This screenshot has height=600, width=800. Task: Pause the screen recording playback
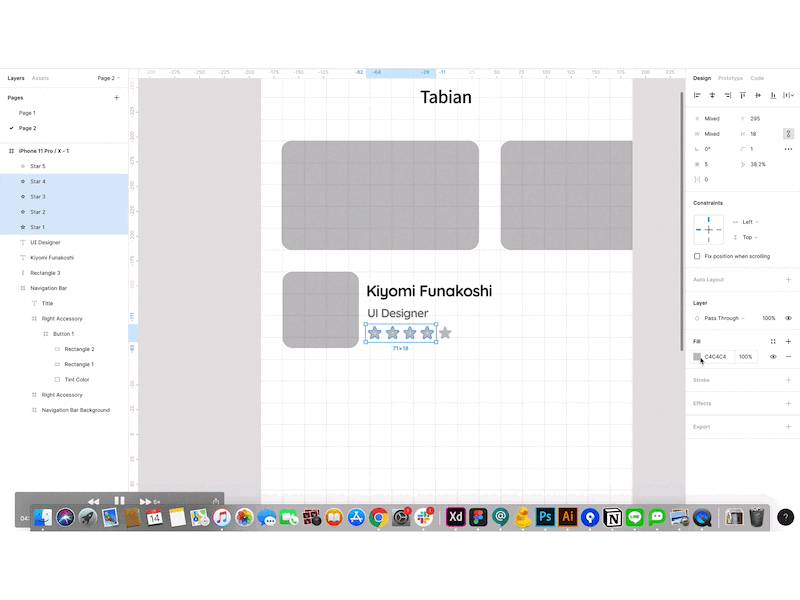[x=119, y=501]
